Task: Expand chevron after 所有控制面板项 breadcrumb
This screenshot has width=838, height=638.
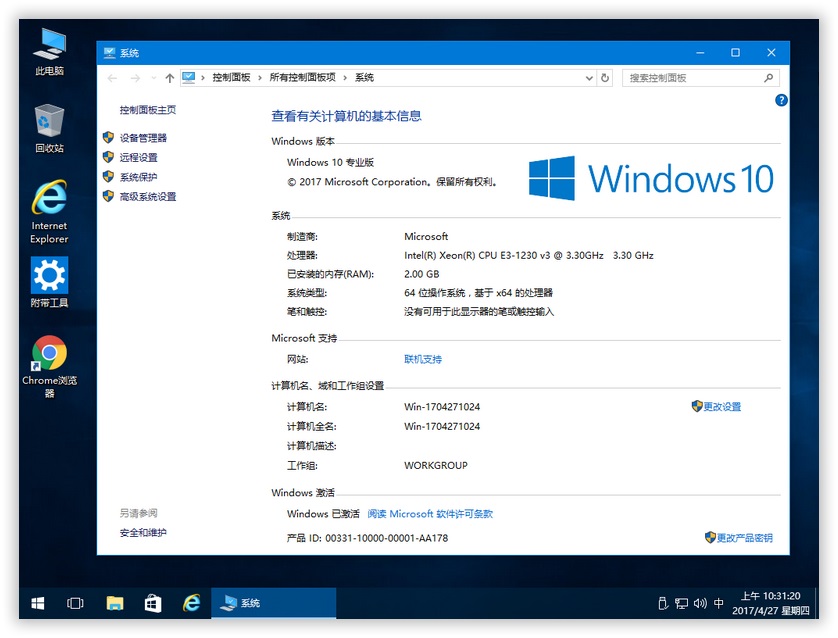Action: pyautogui.click(x=345, y=78)
